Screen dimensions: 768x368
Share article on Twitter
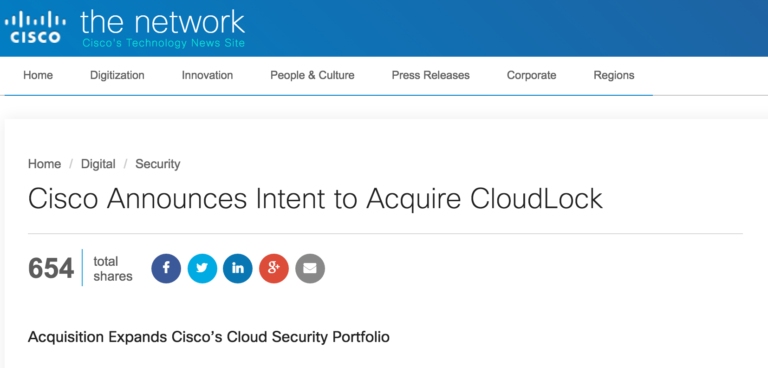tap(202, 269)
